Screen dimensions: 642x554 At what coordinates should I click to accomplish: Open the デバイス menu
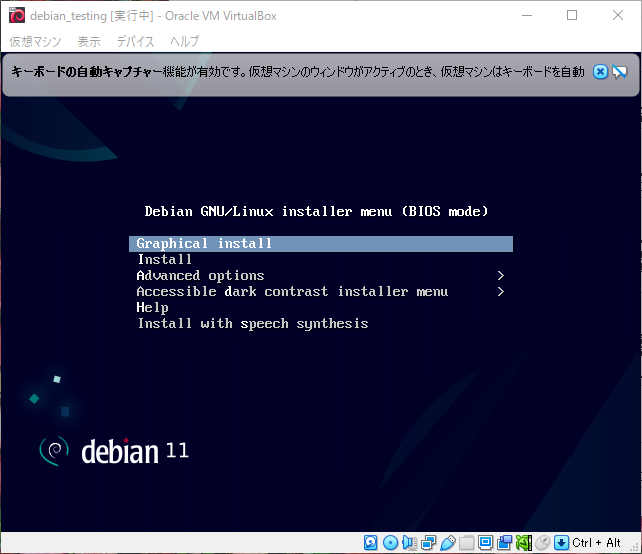136,41
